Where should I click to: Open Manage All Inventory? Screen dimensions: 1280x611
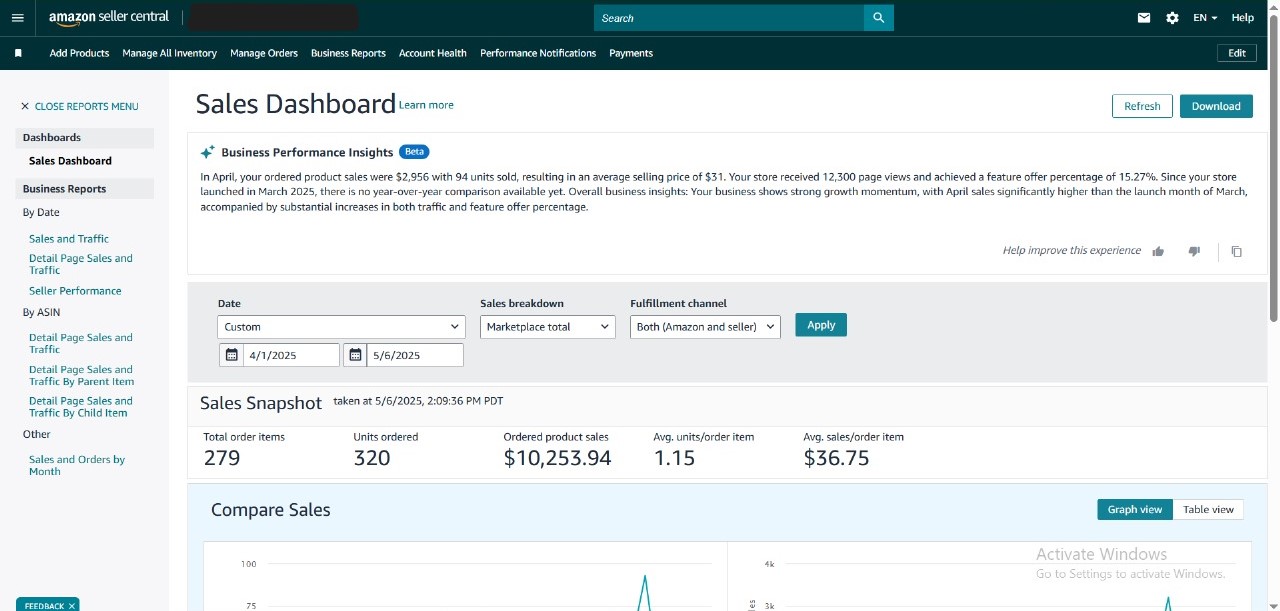(169, 53)
